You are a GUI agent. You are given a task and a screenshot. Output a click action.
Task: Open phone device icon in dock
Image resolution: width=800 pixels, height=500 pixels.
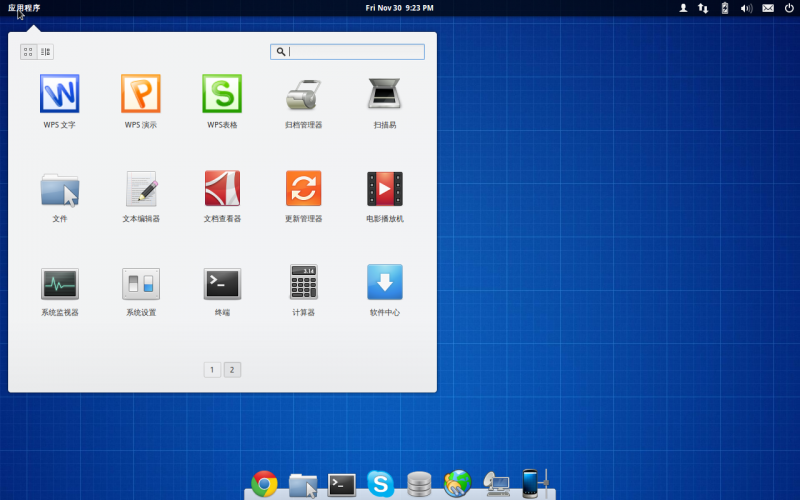tap(535, 483)
